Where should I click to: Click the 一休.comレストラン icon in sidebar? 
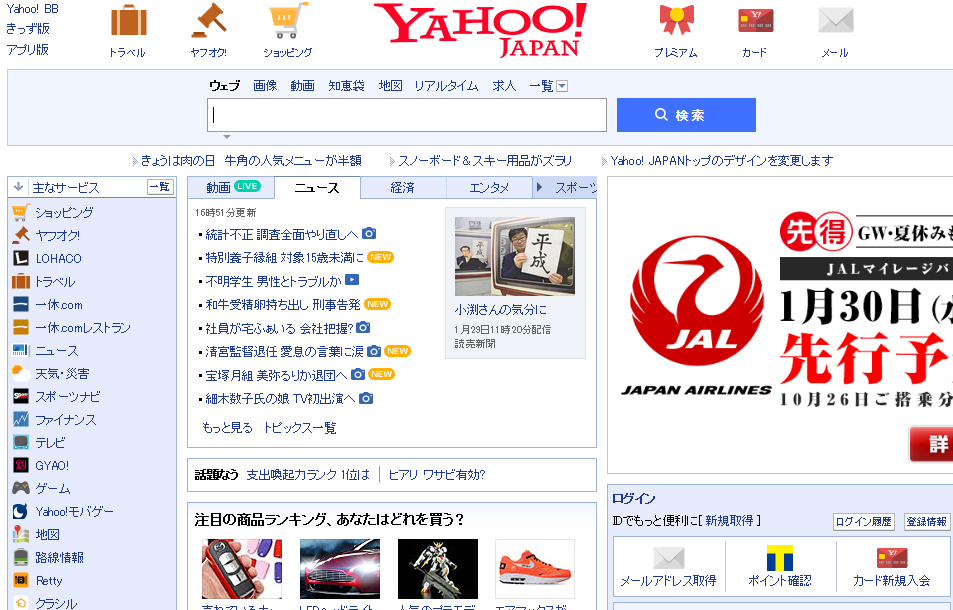pos(21,327)
